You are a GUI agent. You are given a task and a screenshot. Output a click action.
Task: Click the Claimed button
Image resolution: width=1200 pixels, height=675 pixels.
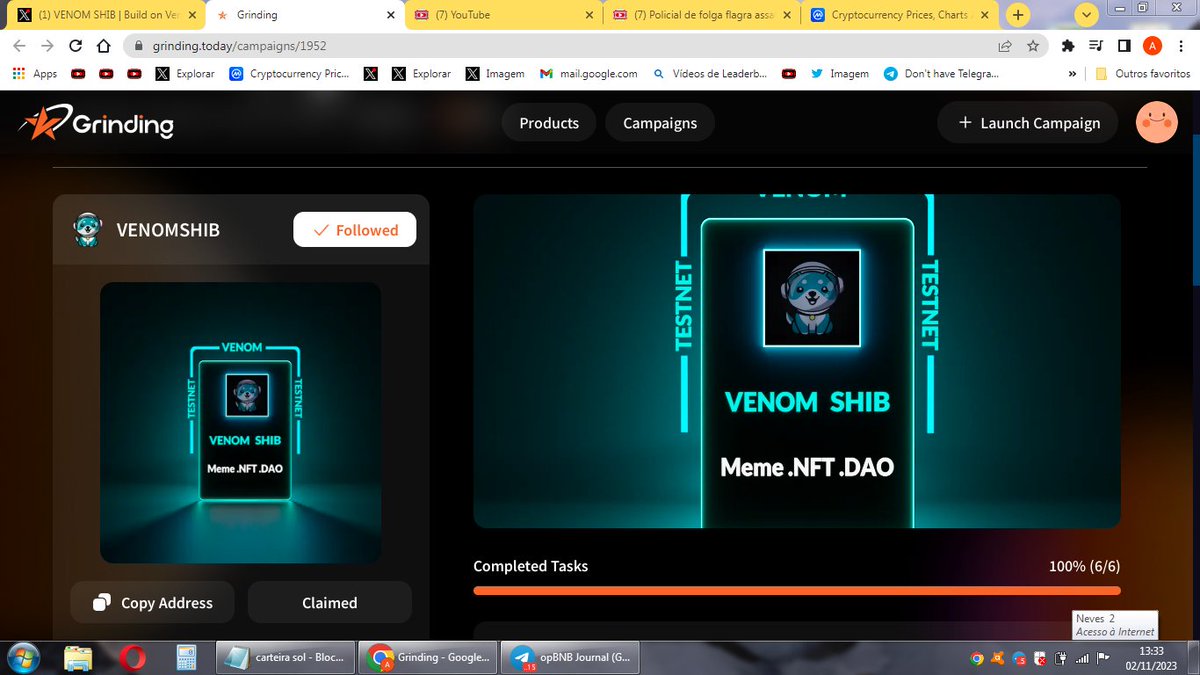tap(330, 602)
